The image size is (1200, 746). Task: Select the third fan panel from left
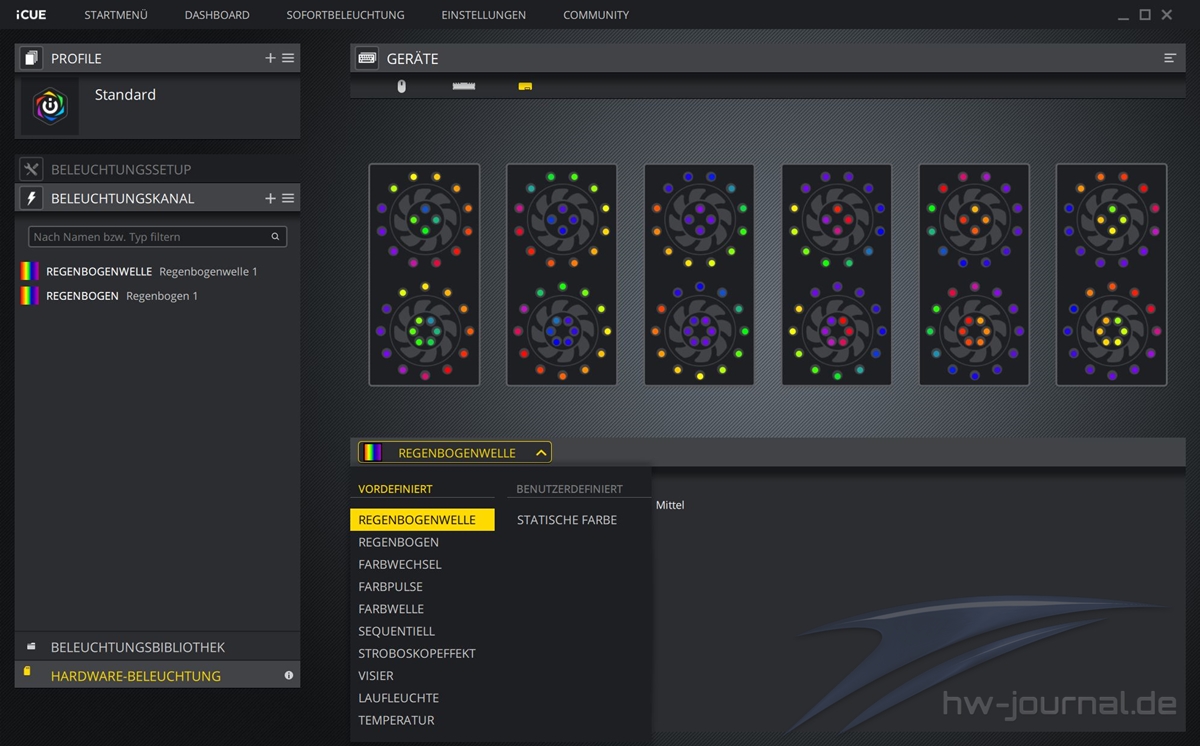[x=699, y=275]
